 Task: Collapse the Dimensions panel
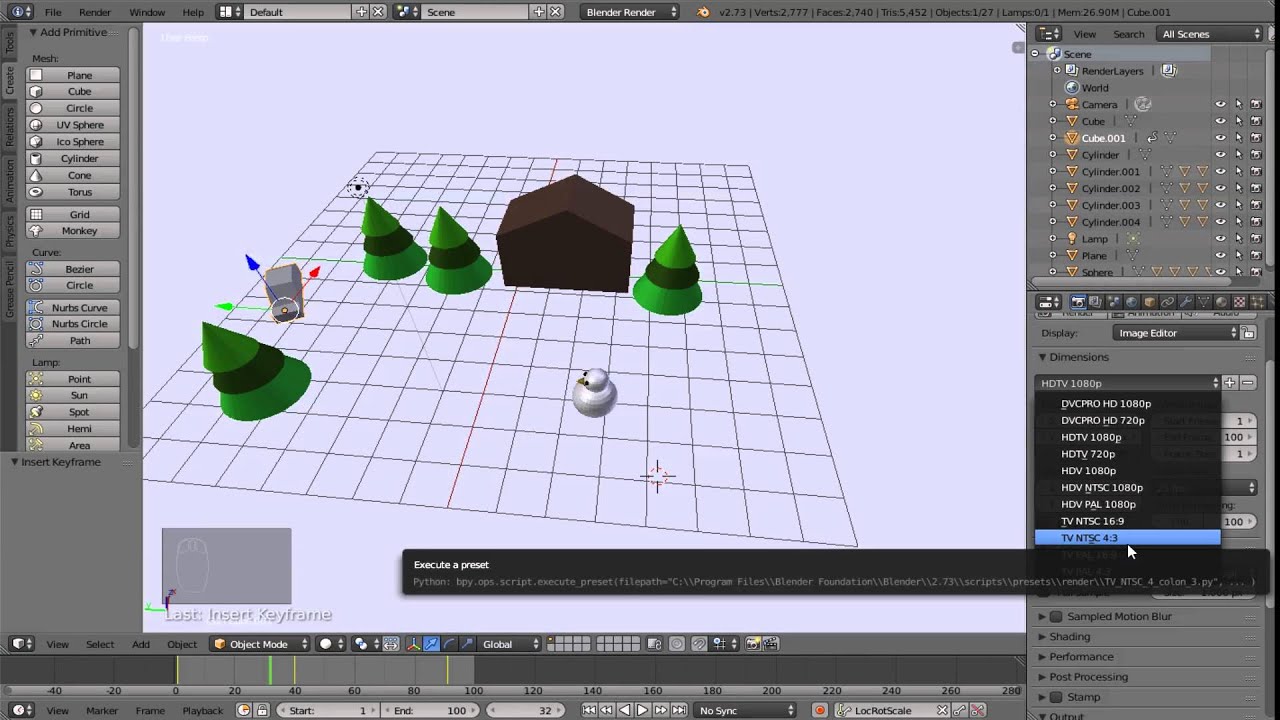coord(1078,357)
